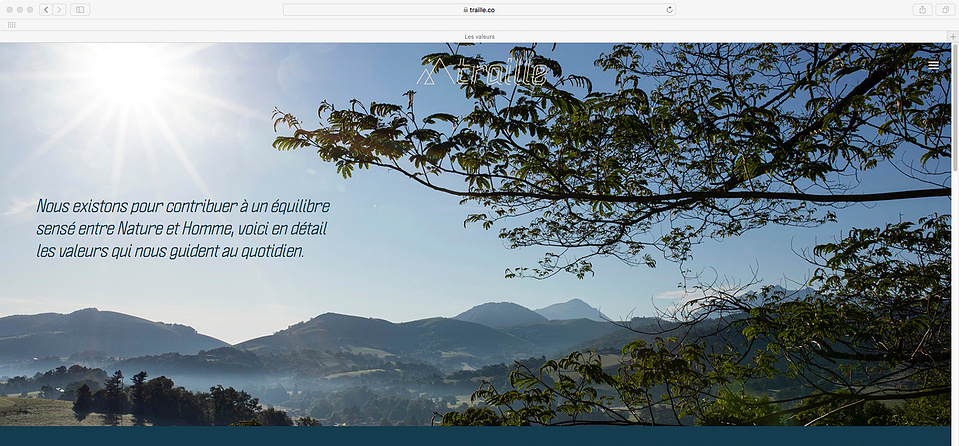Toggle the Safari sidebar button
This screenshot has height=446, width=959.
click(x=80, y=10)
